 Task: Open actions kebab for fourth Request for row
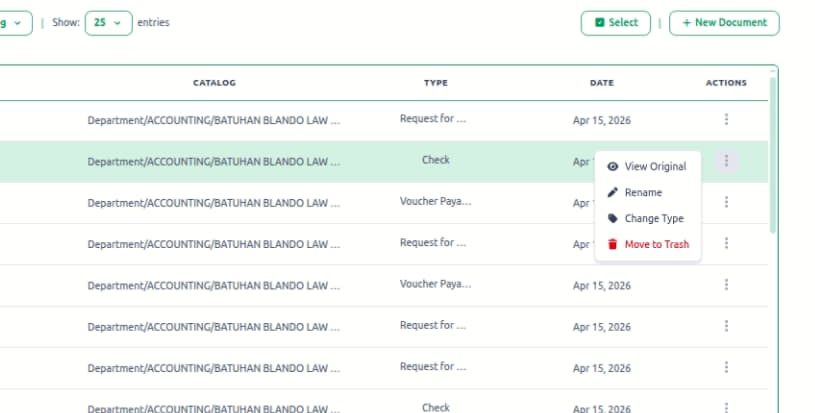pyautogui.click(x=726, y=367)
